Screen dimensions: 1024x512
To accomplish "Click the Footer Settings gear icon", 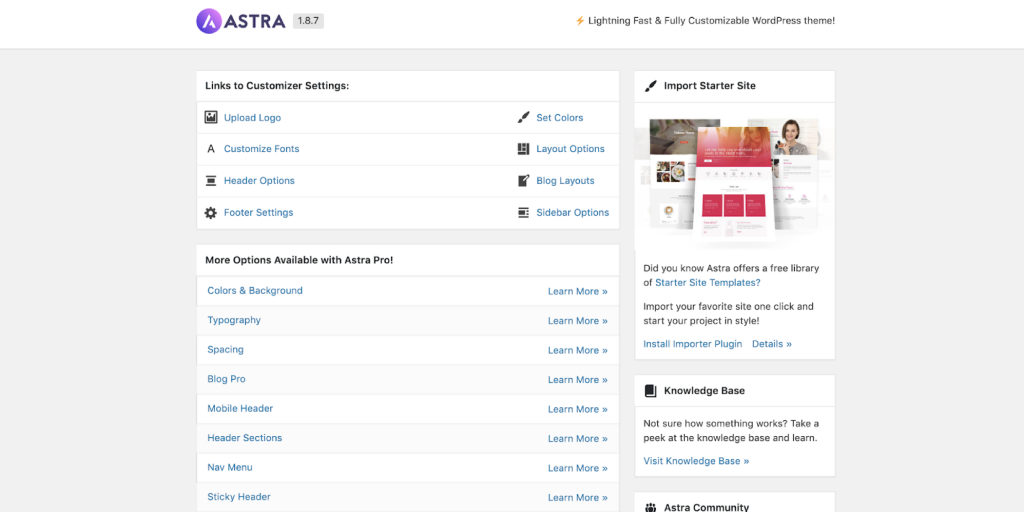I will (210, 213).
